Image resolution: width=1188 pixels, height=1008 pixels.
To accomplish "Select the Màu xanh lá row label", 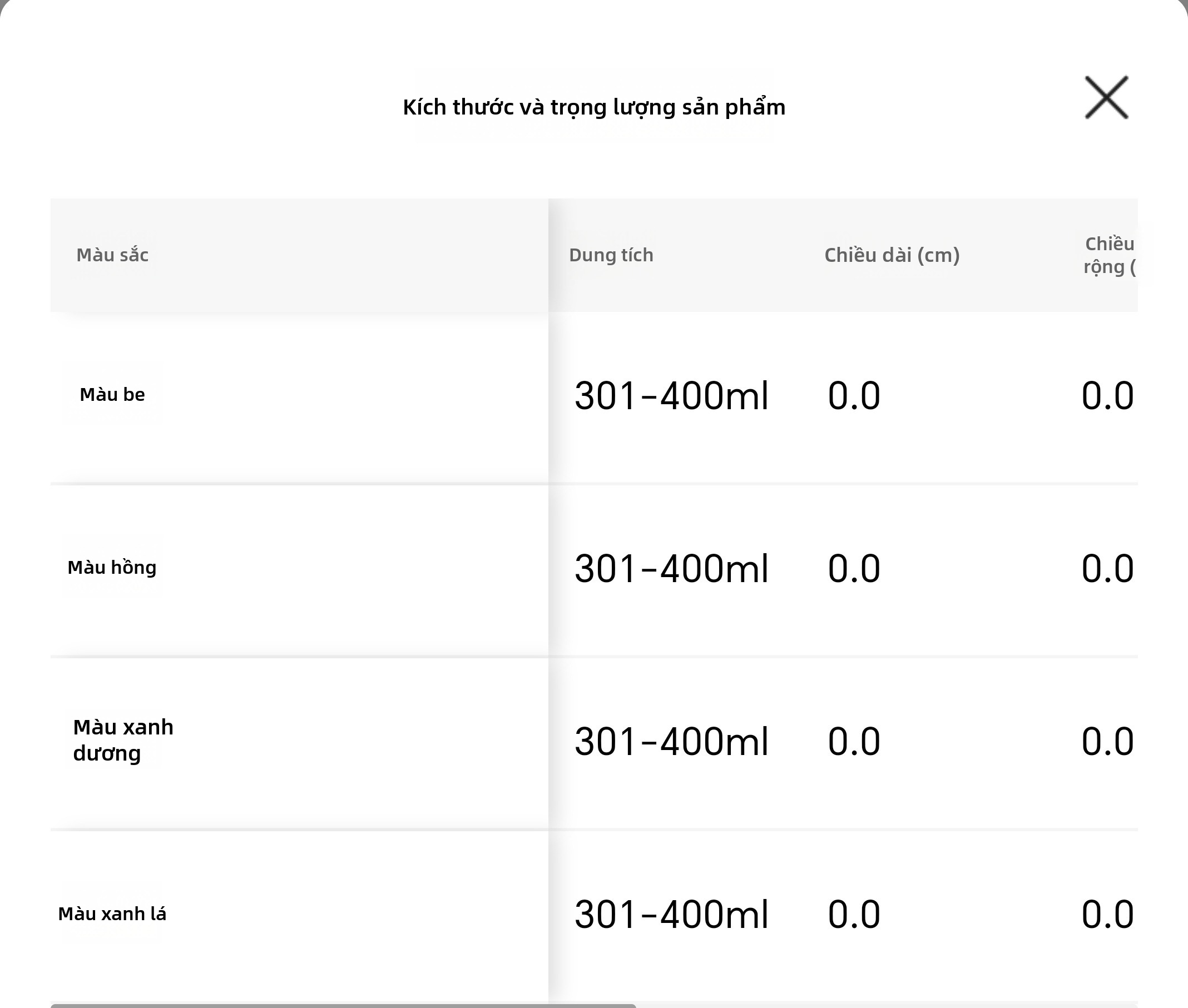I will click(x=112, y=913).
